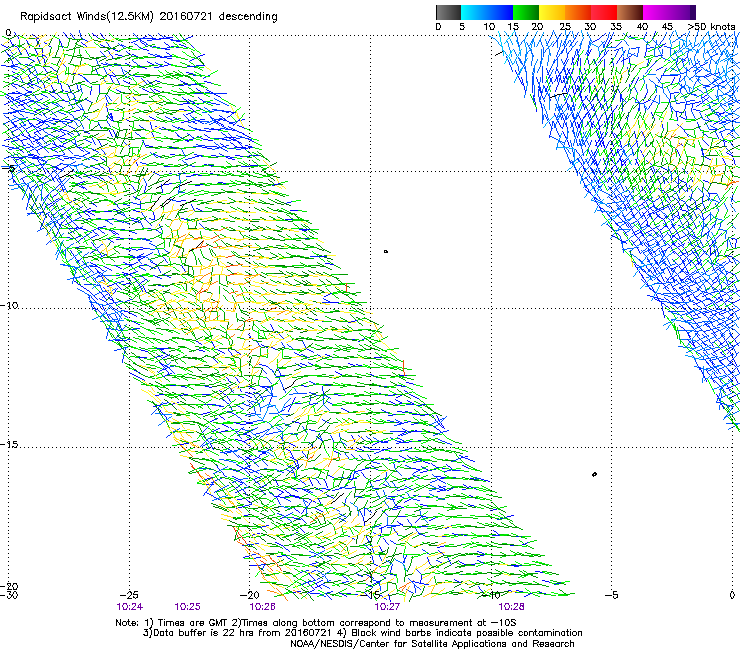Click the small island marker near 8S
Viewport: 740px width, 650px height.
pos(386,252)
